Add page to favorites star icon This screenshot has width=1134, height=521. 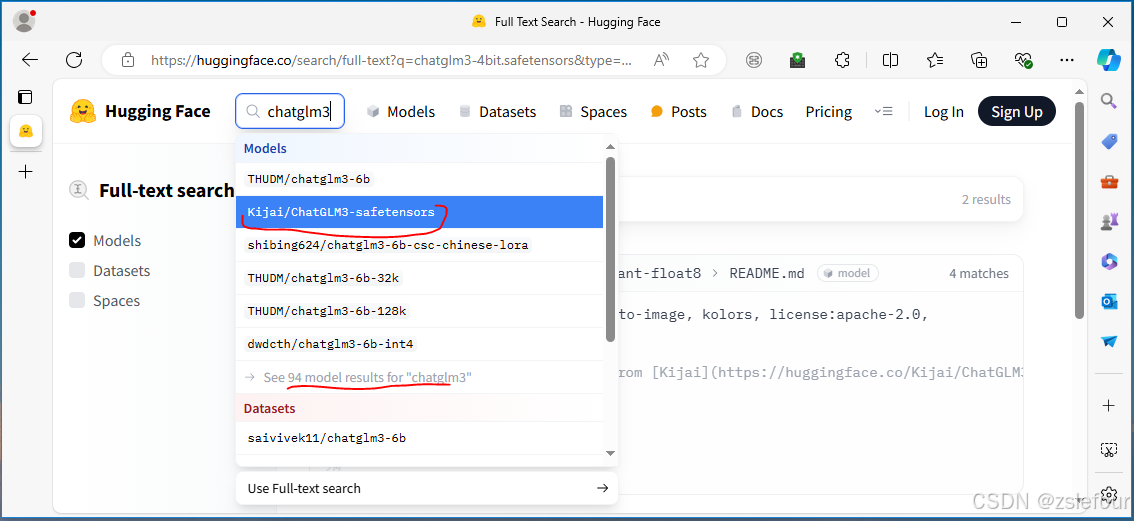pyautogui.click(x=700, y=60)
